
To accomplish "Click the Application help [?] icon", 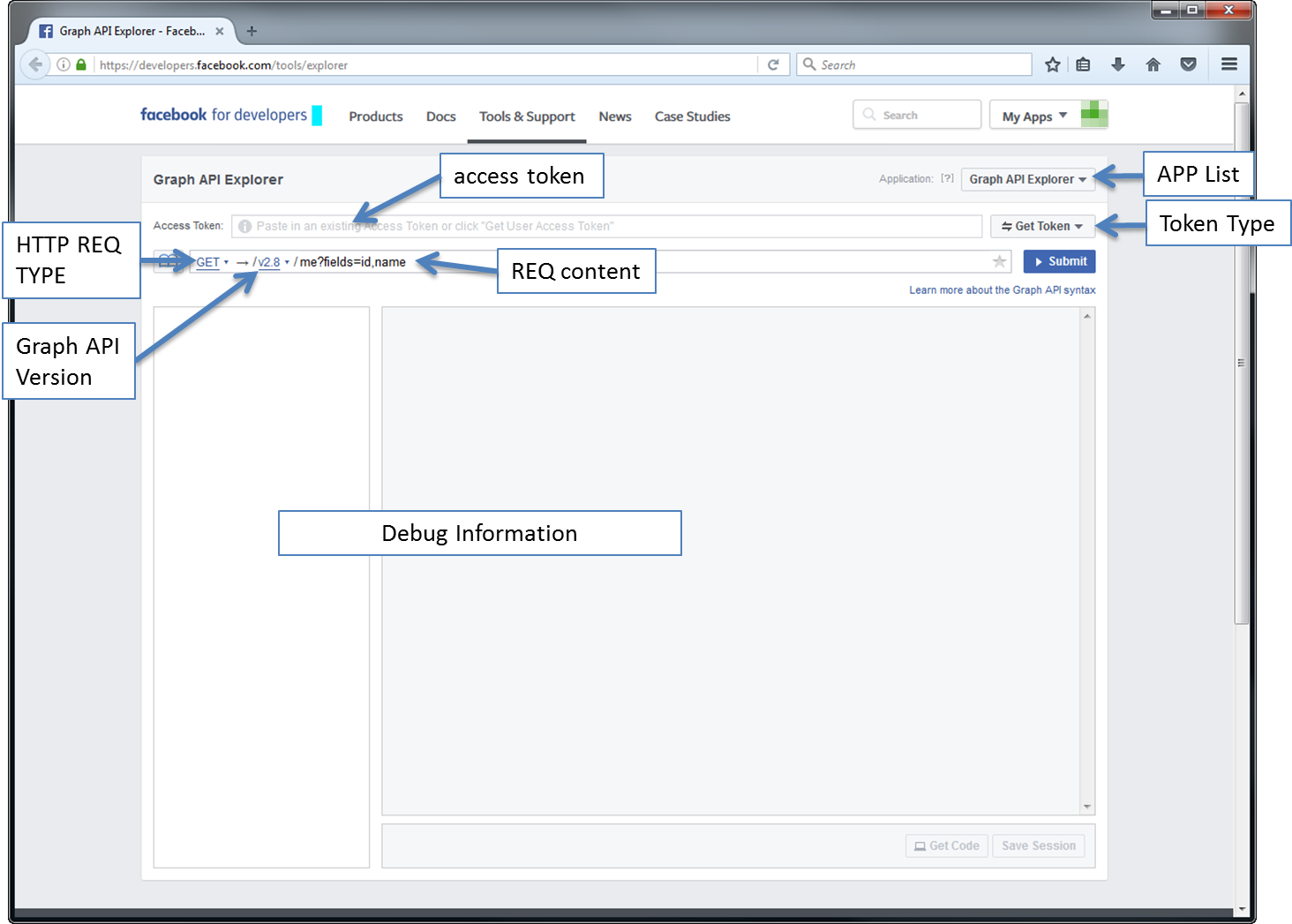I will pos(947,178).
